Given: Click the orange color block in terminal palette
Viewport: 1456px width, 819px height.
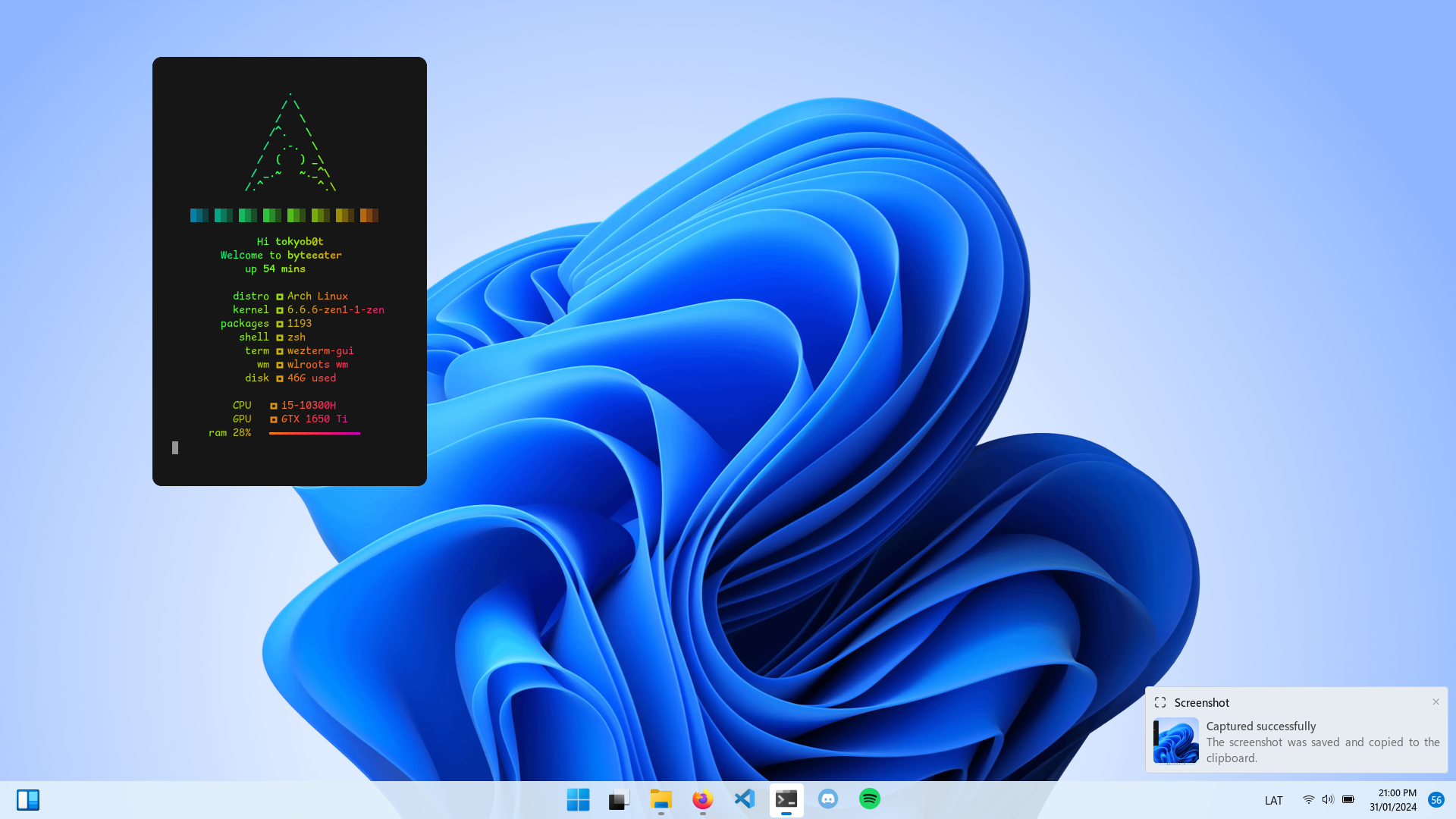Looking at the screenshot, I should point(369,215).
